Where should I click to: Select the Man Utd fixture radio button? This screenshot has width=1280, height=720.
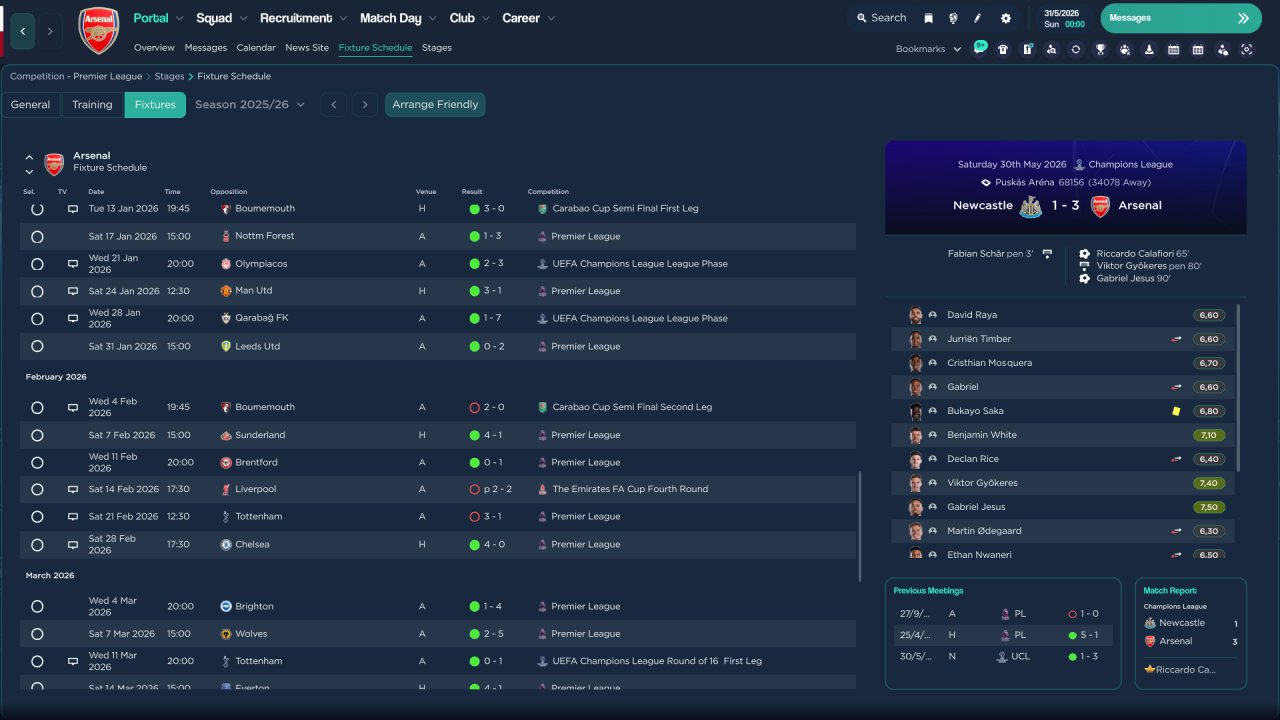37,291
